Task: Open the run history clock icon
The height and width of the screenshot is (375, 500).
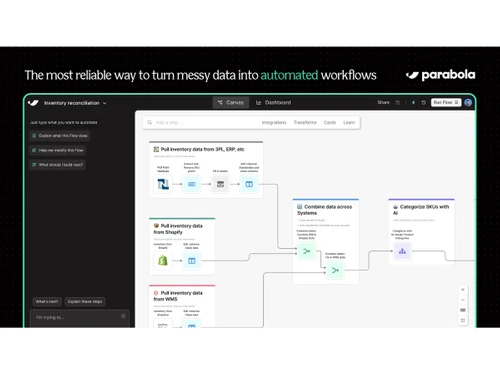Action: (x=423, y=102)
